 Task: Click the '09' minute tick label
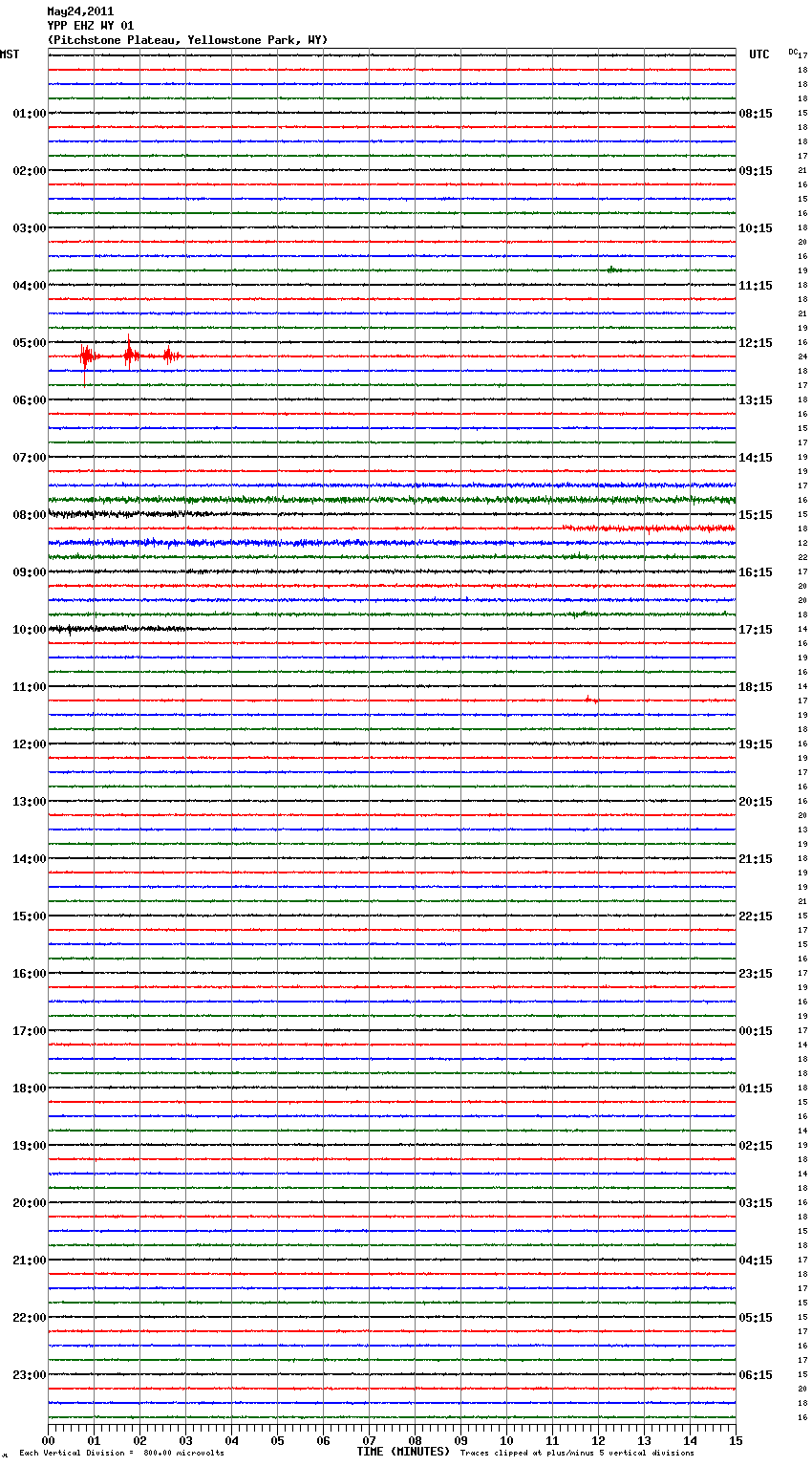click(x=460, y=1440)
